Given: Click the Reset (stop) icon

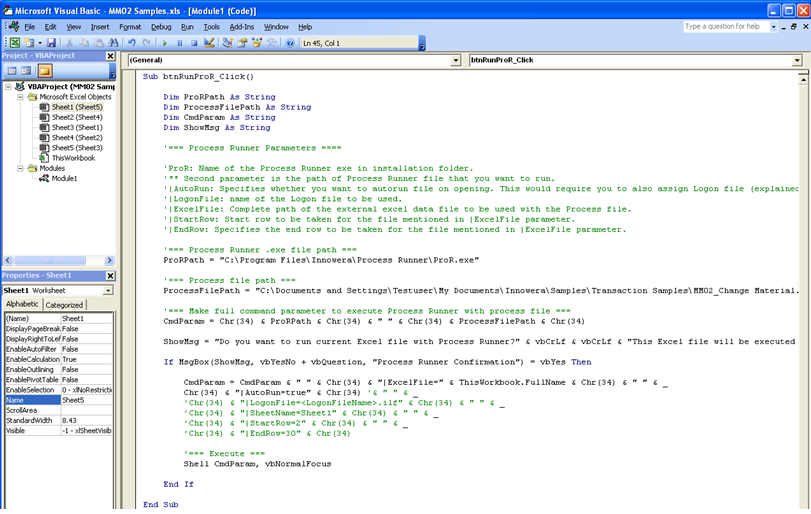Looking at the screenshot, I should pyautogui.click(x=193, y=43).
